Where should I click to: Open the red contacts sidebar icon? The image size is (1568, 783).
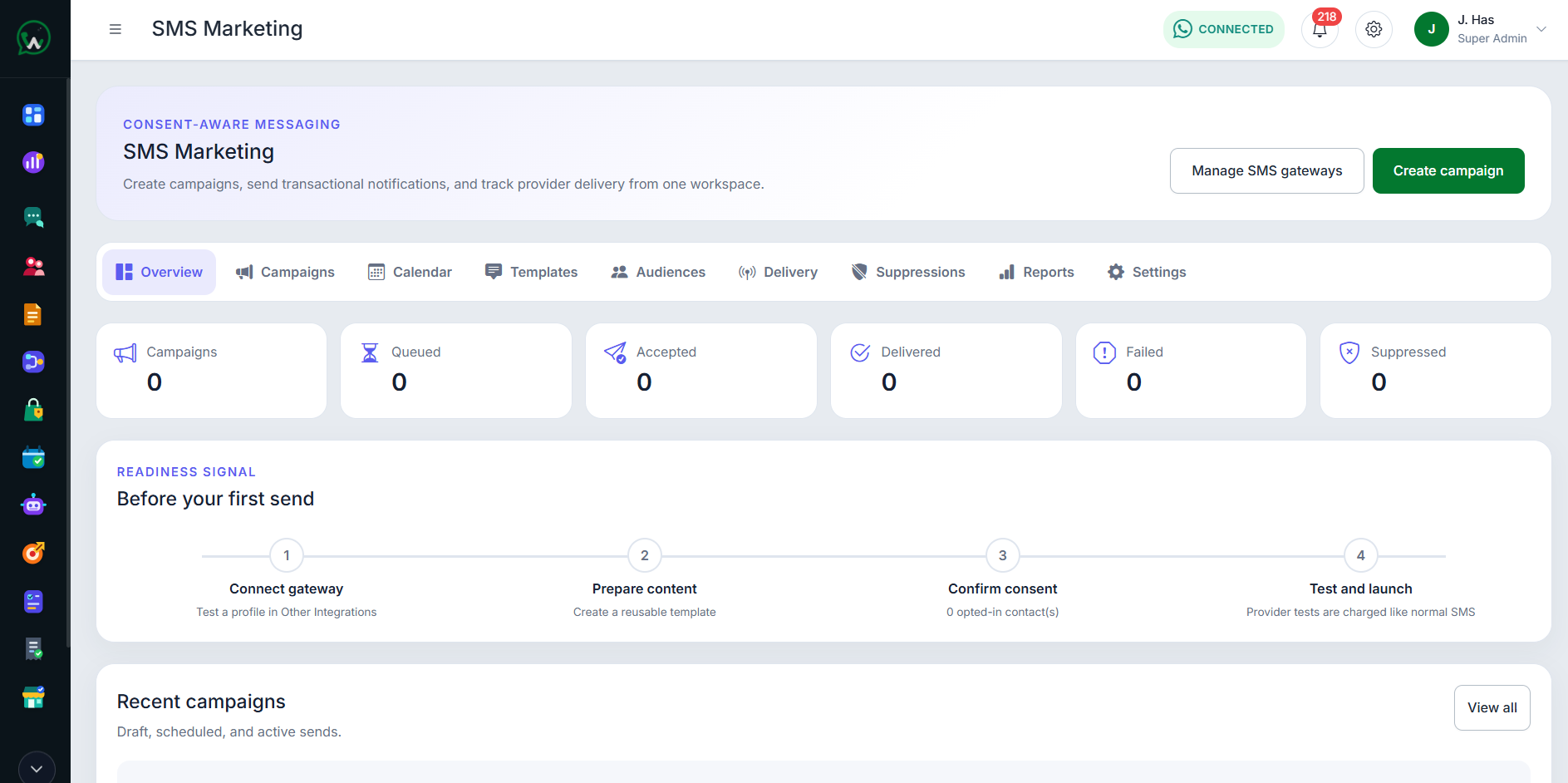pyautogui.click(x=33, y=266)
